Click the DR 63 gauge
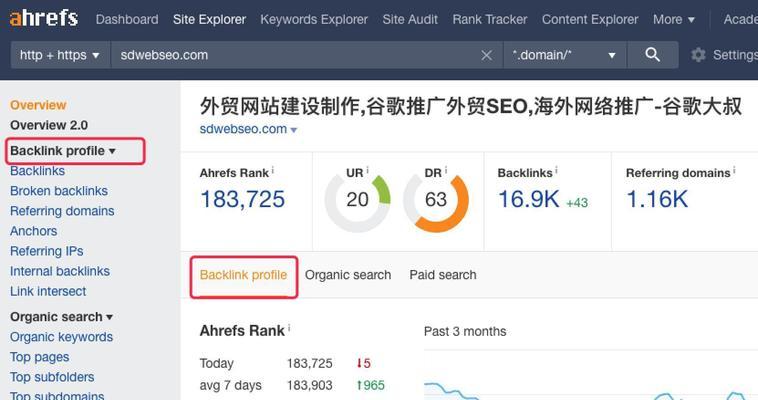 pyautogui.click(x=436, y=199)
